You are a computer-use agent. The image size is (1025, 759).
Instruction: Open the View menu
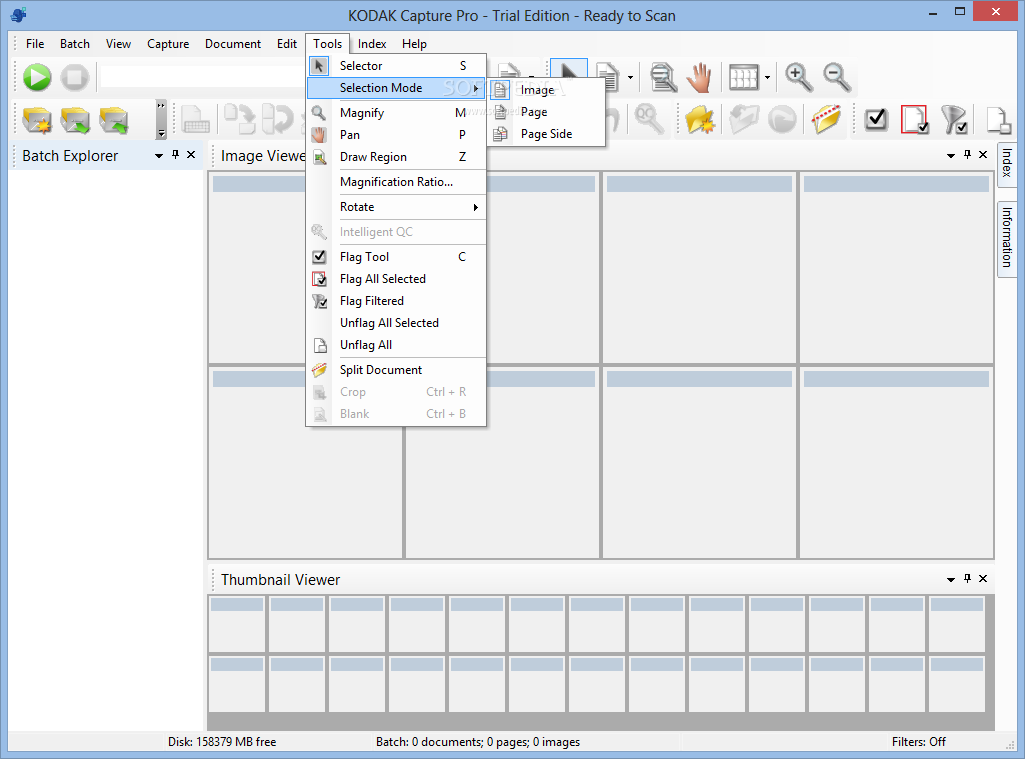click(x=118, y=44)
